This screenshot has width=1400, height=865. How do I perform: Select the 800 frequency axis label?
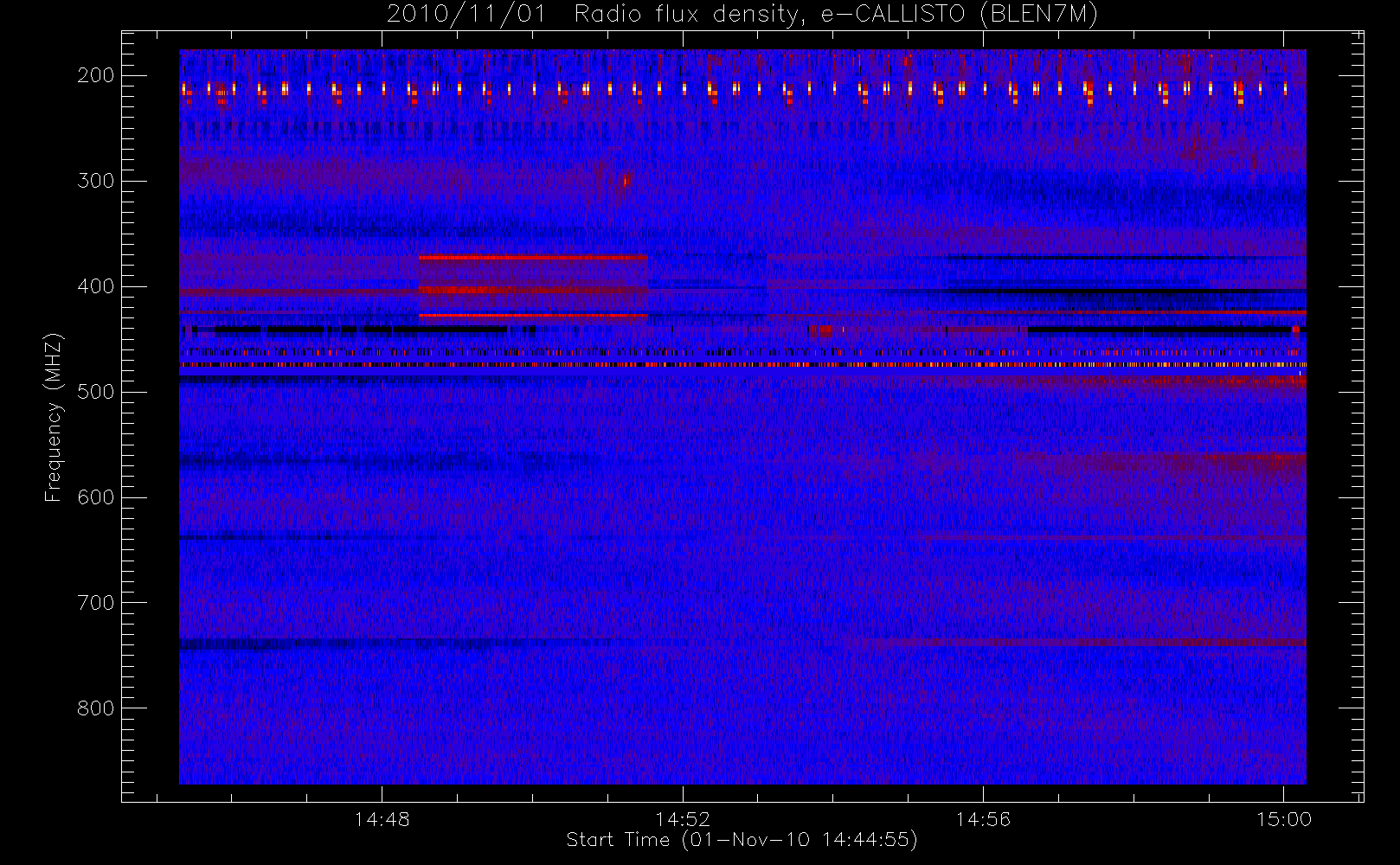pyautogui.click(x=96, y=708)
